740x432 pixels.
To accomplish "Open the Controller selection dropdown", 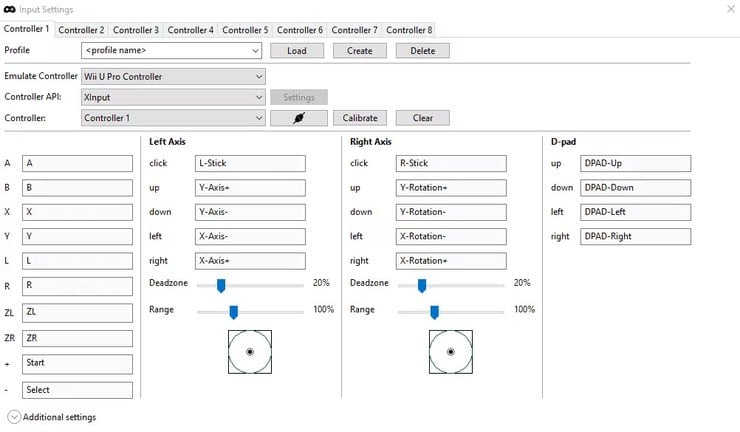I will click(x=173, y=118).
